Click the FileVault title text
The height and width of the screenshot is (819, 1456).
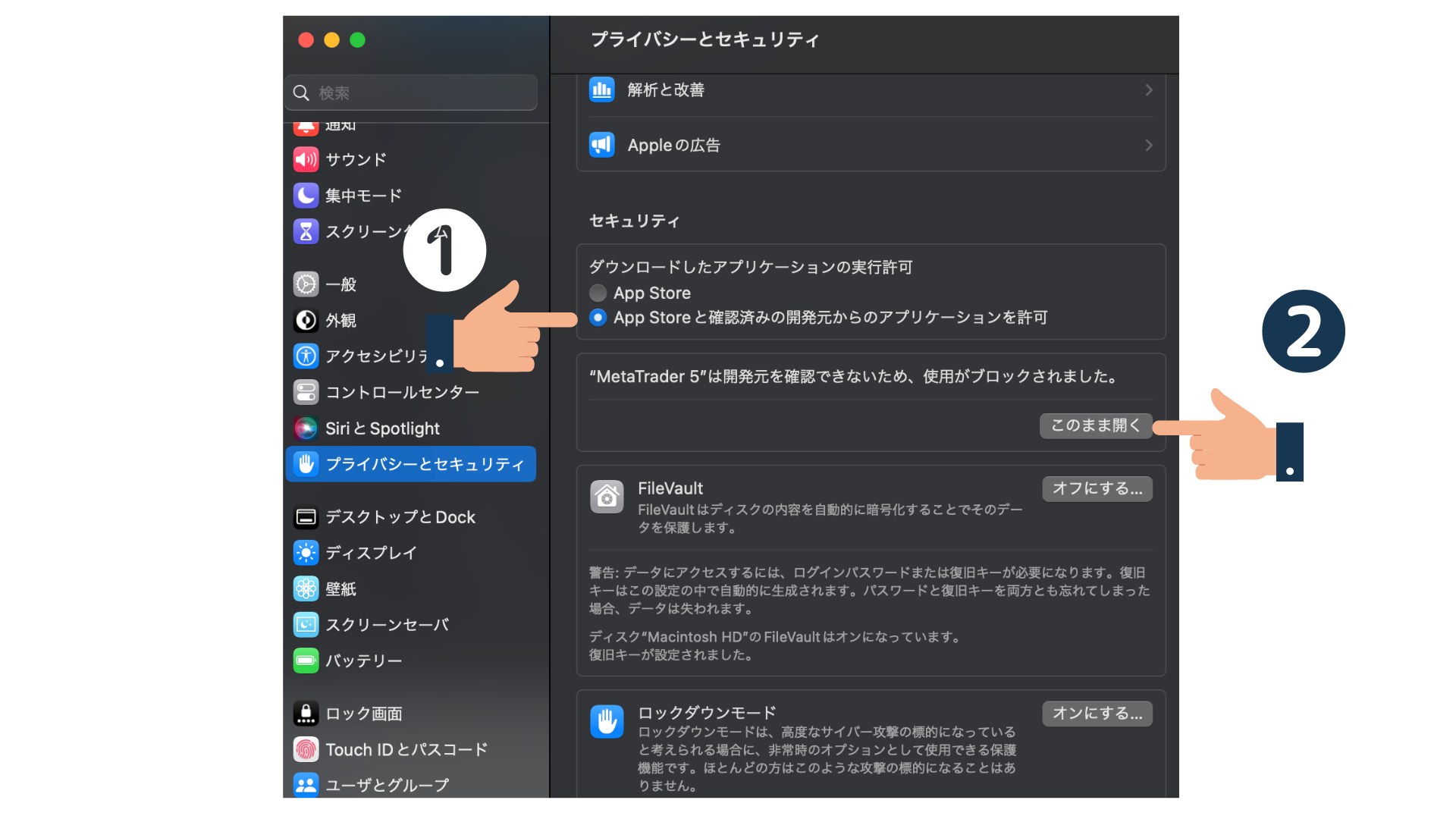pos(670,488)
